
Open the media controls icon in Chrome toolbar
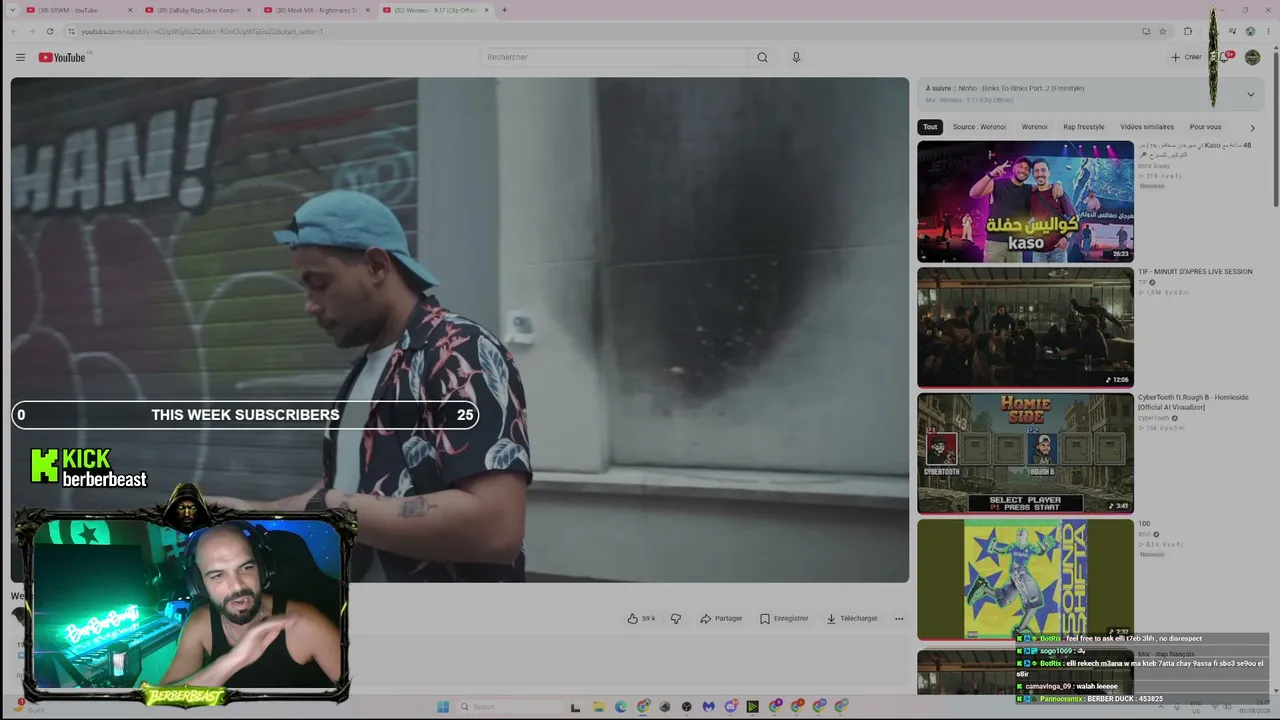1232,31
